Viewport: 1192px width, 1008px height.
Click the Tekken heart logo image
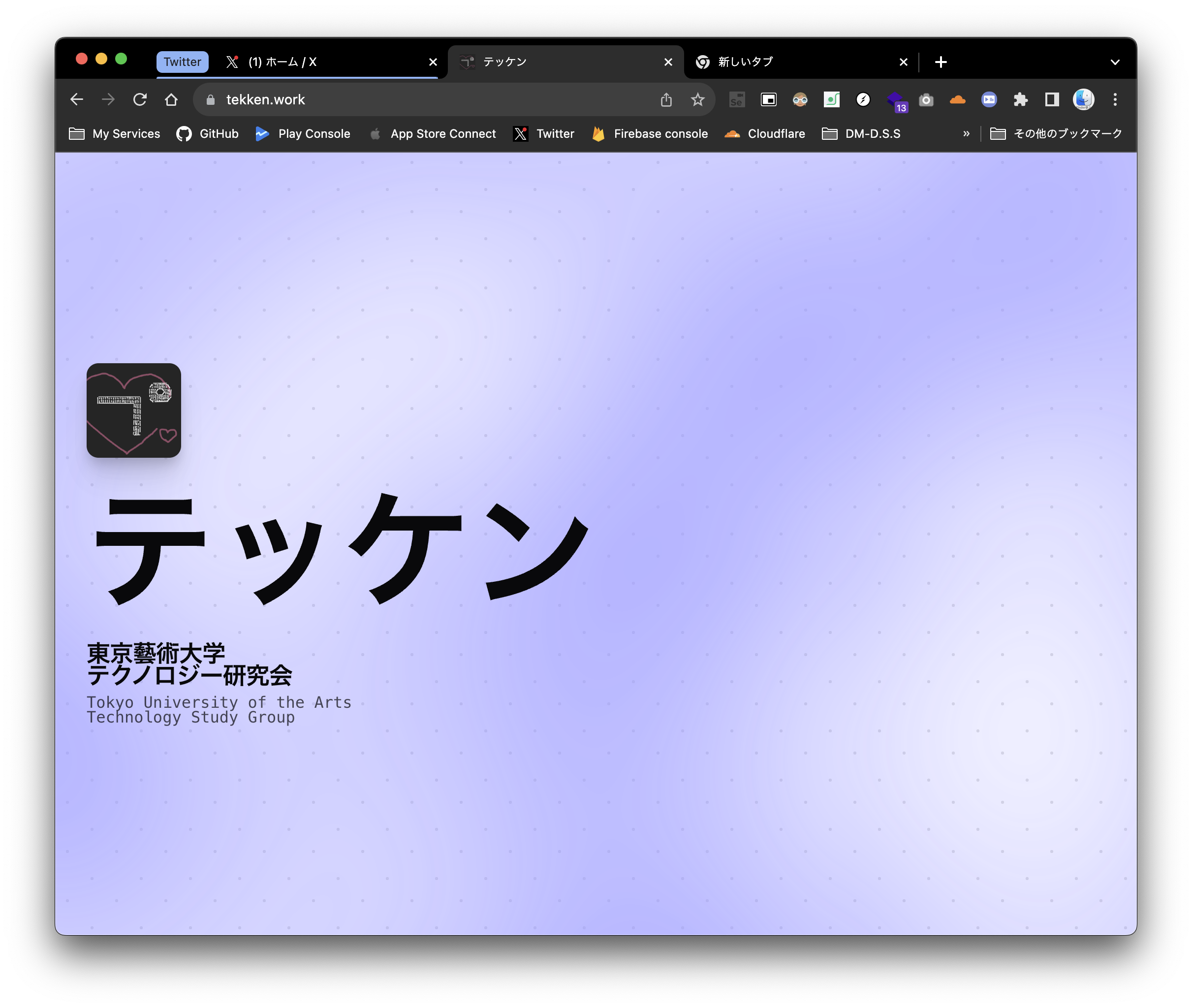(134, 410)
